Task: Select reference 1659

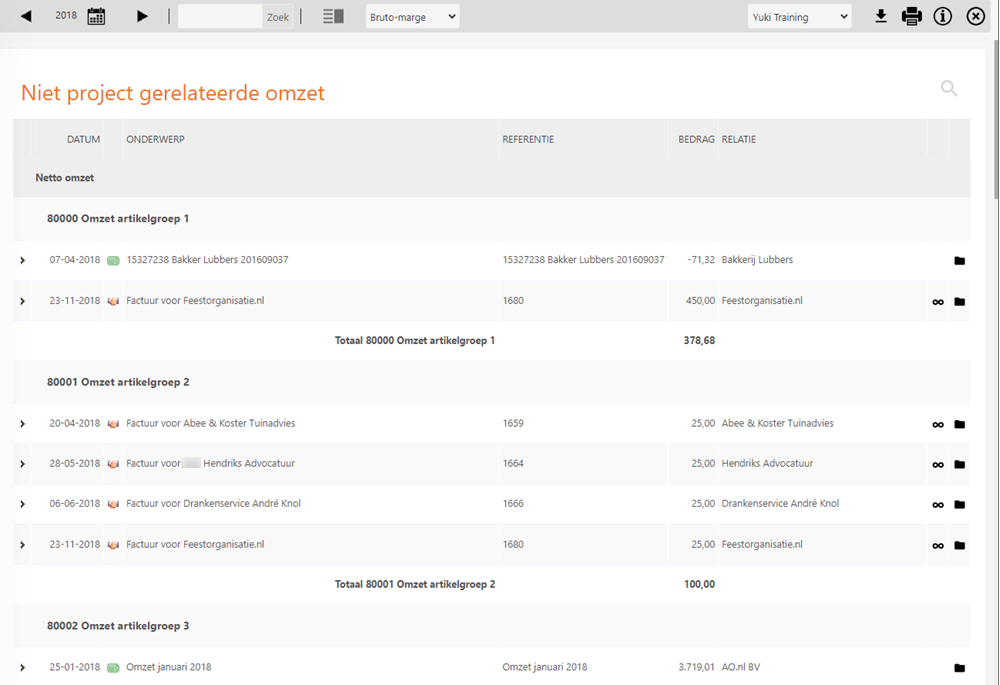Action: (x=513, y=423)
